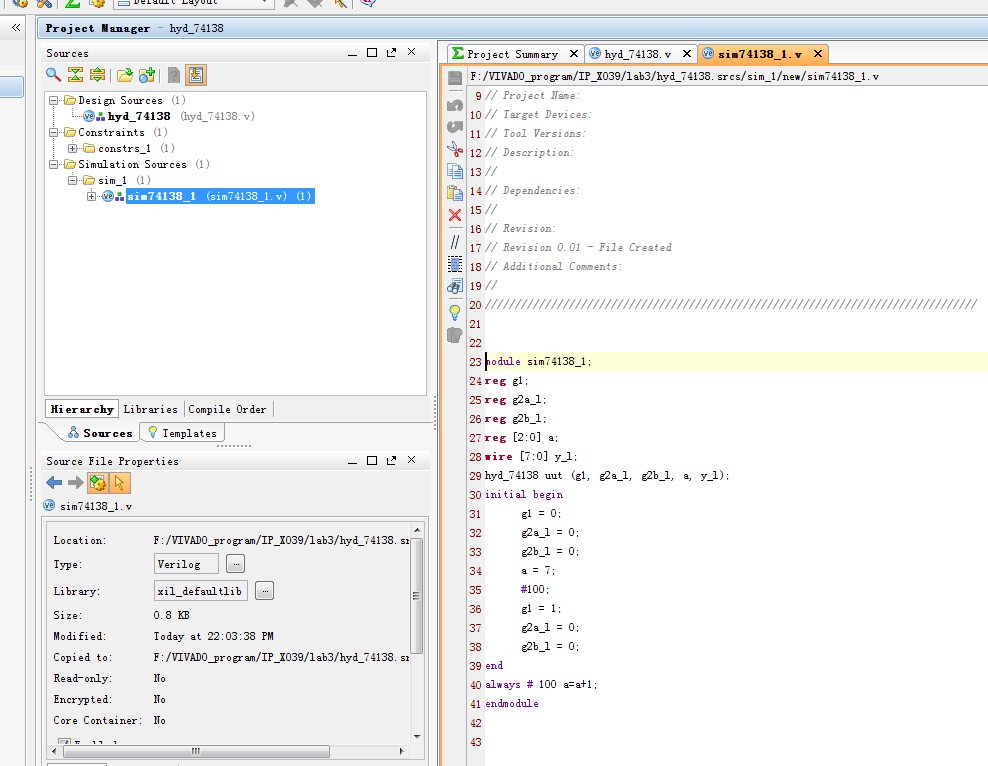Toggle line comment with the // icon
This screenshot has height=766, width=988.
[455, 241]
